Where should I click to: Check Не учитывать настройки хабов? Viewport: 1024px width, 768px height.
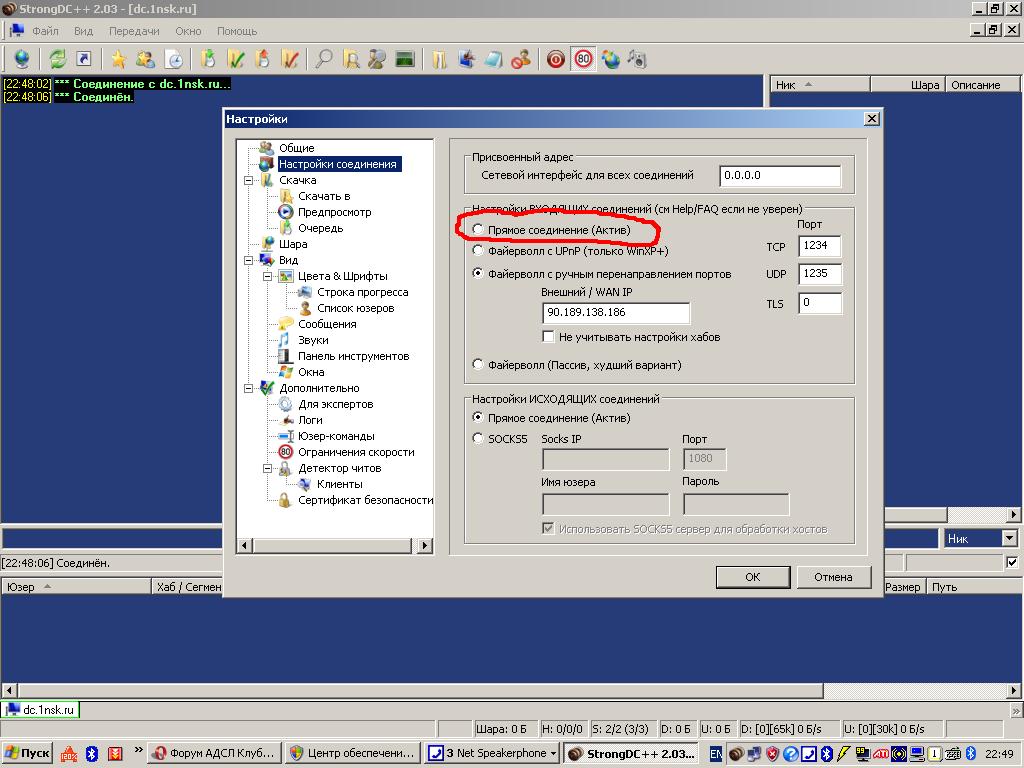click(x=549, y=337)
